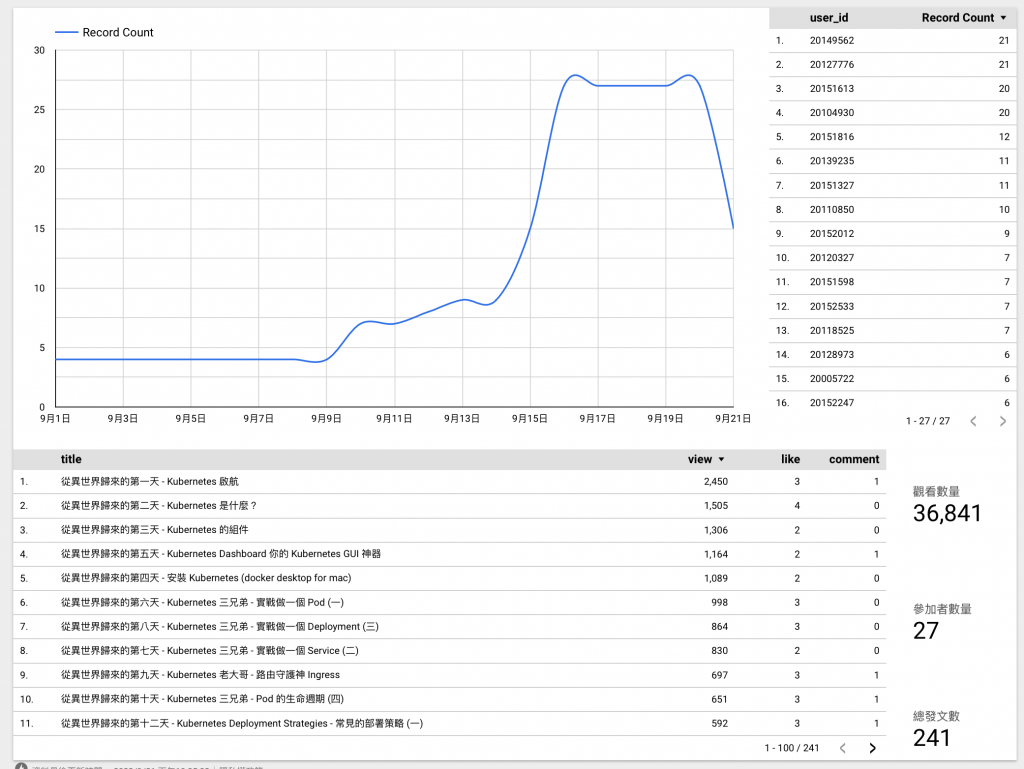Screen dimensions: 1024x769
Task: Click the Record Count chart legend label
Action: (118, 32)
